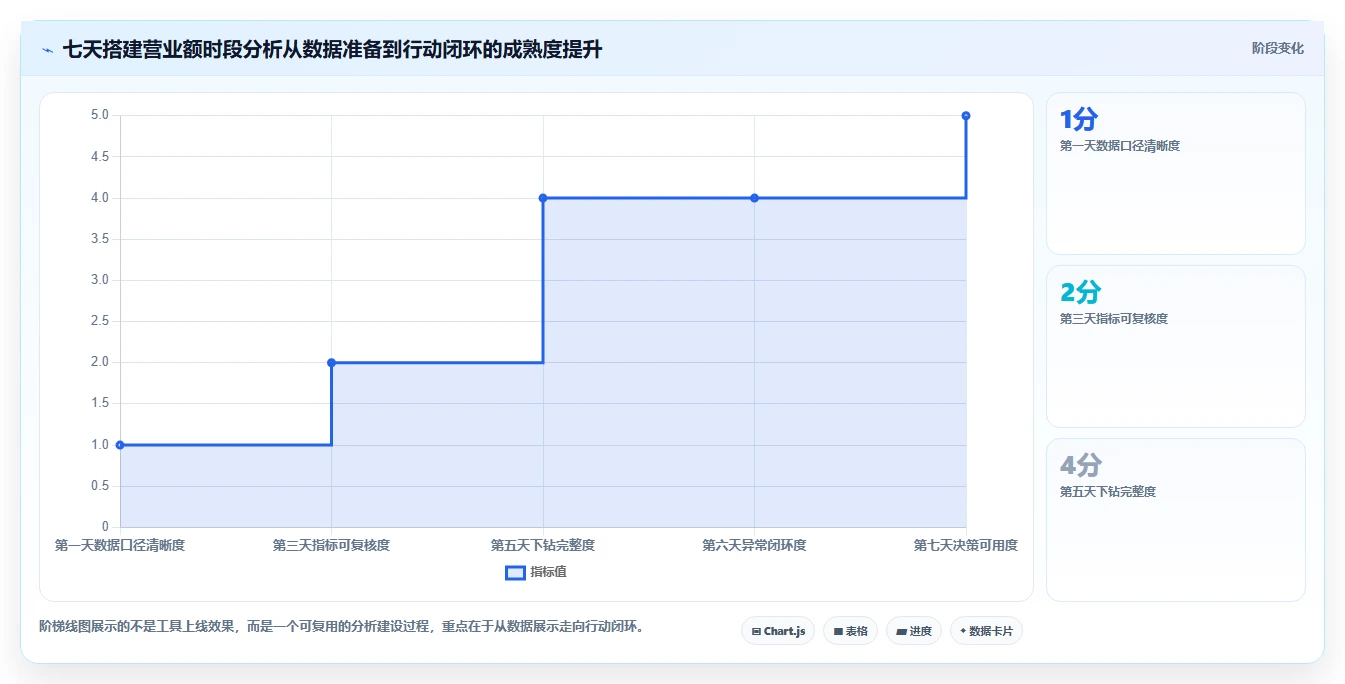The height and width of the screenshot is (684, 1345).
Task: Click data point at 第三天指标可复核度
Action: pos(331,362)
